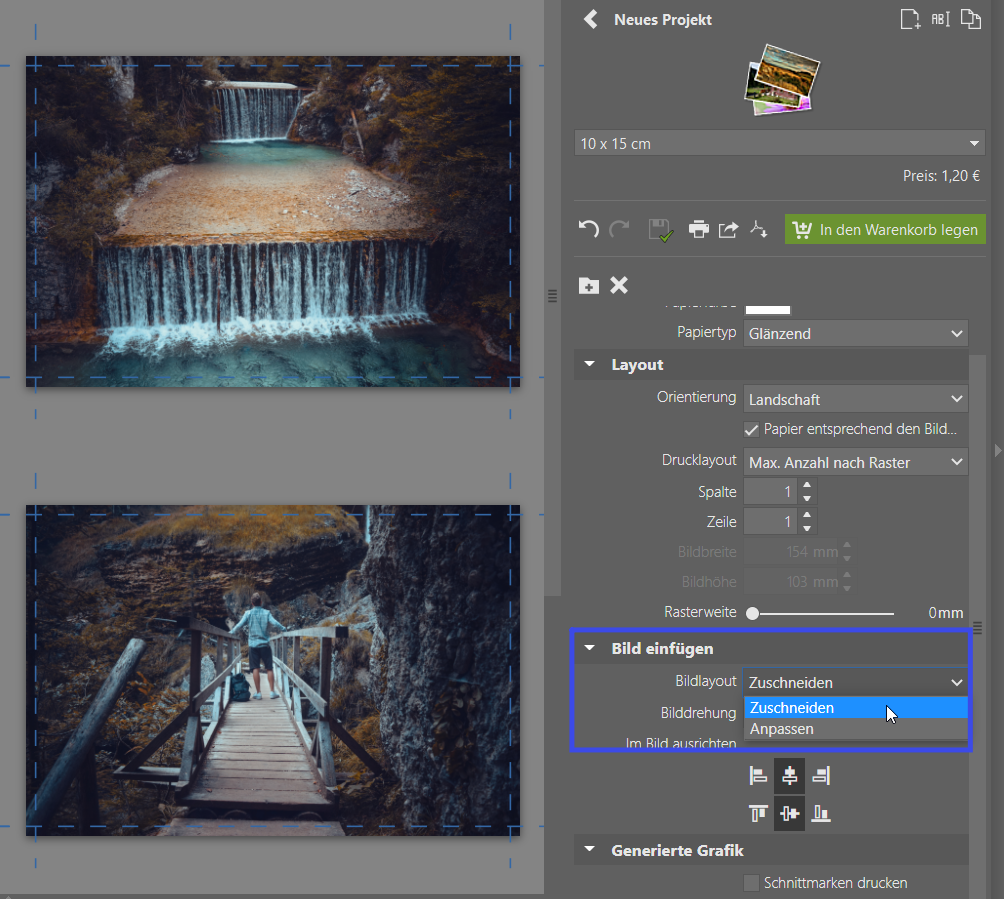Align image to bottom edge

point(820,813)
